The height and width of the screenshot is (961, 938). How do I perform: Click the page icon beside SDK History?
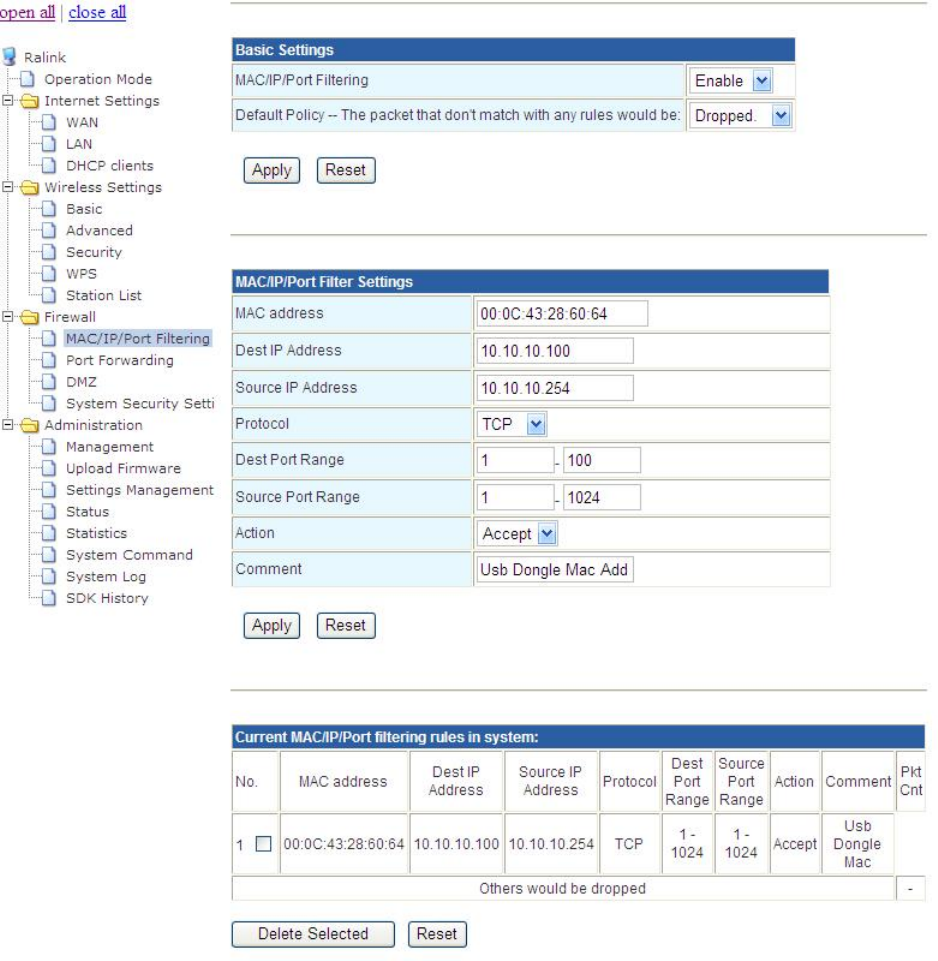tap(49, 598)
